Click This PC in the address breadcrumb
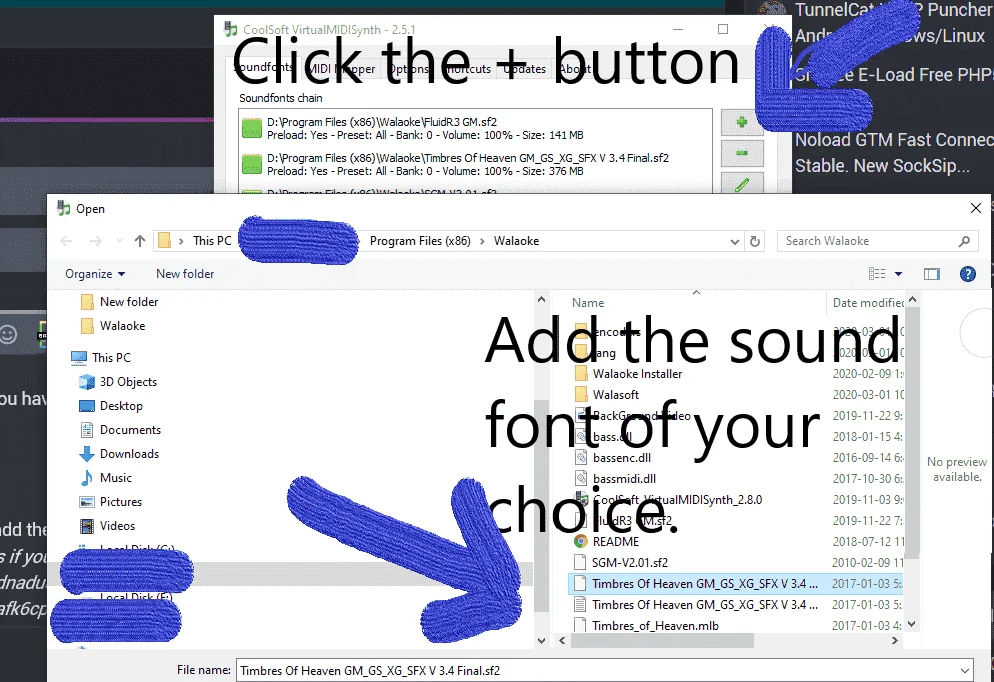This screenshot has width=994, height=682. pos(212,241)
